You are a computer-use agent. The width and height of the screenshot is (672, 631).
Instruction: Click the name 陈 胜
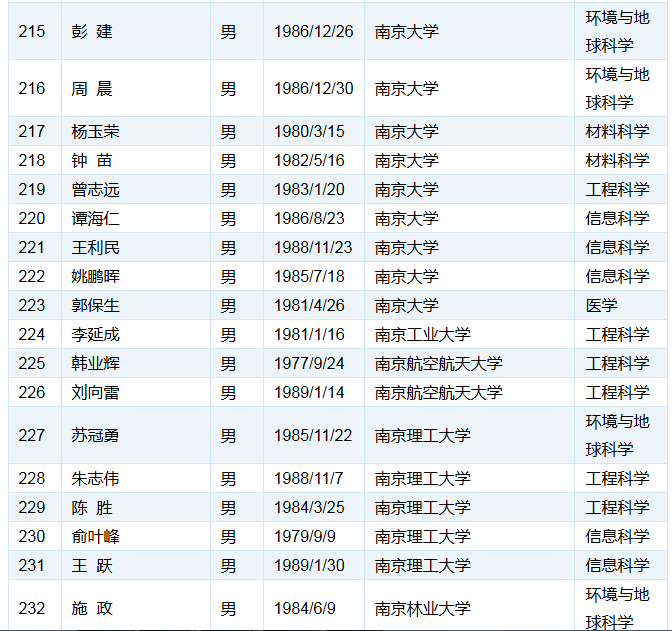pyautogui.click(x=92, y=507)
